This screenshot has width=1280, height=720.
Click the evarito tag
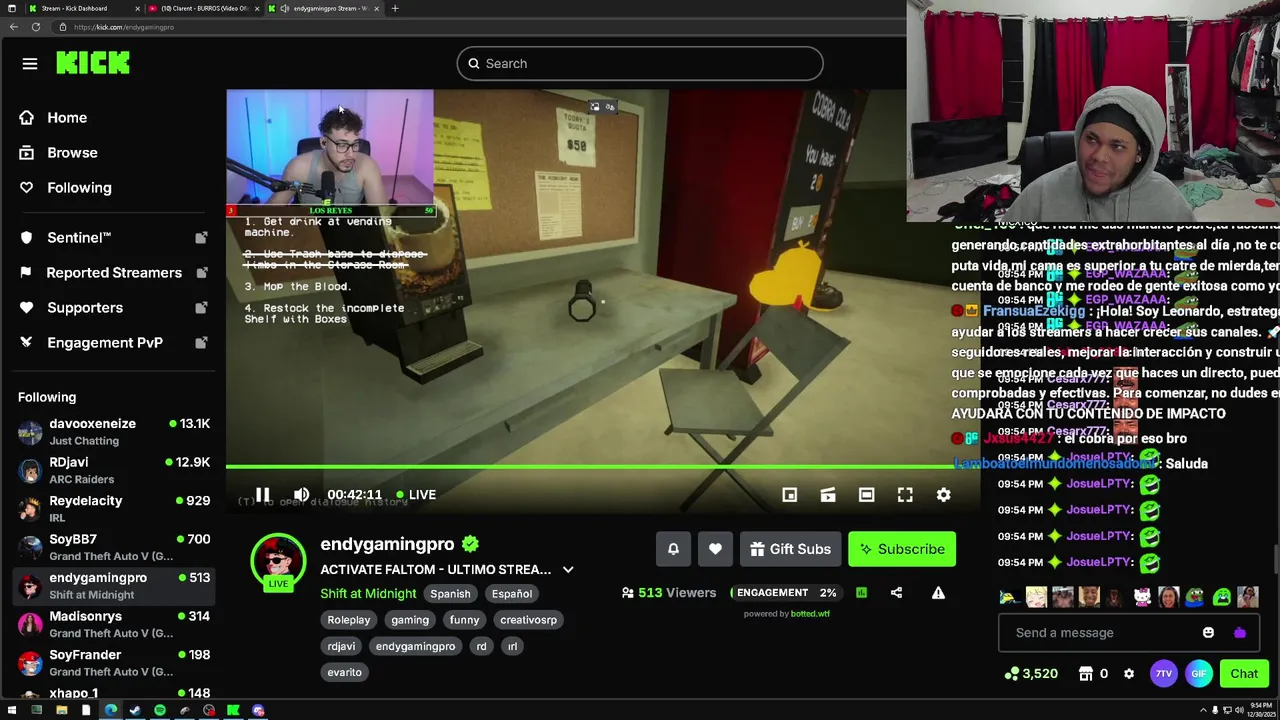tap(344, 672)
